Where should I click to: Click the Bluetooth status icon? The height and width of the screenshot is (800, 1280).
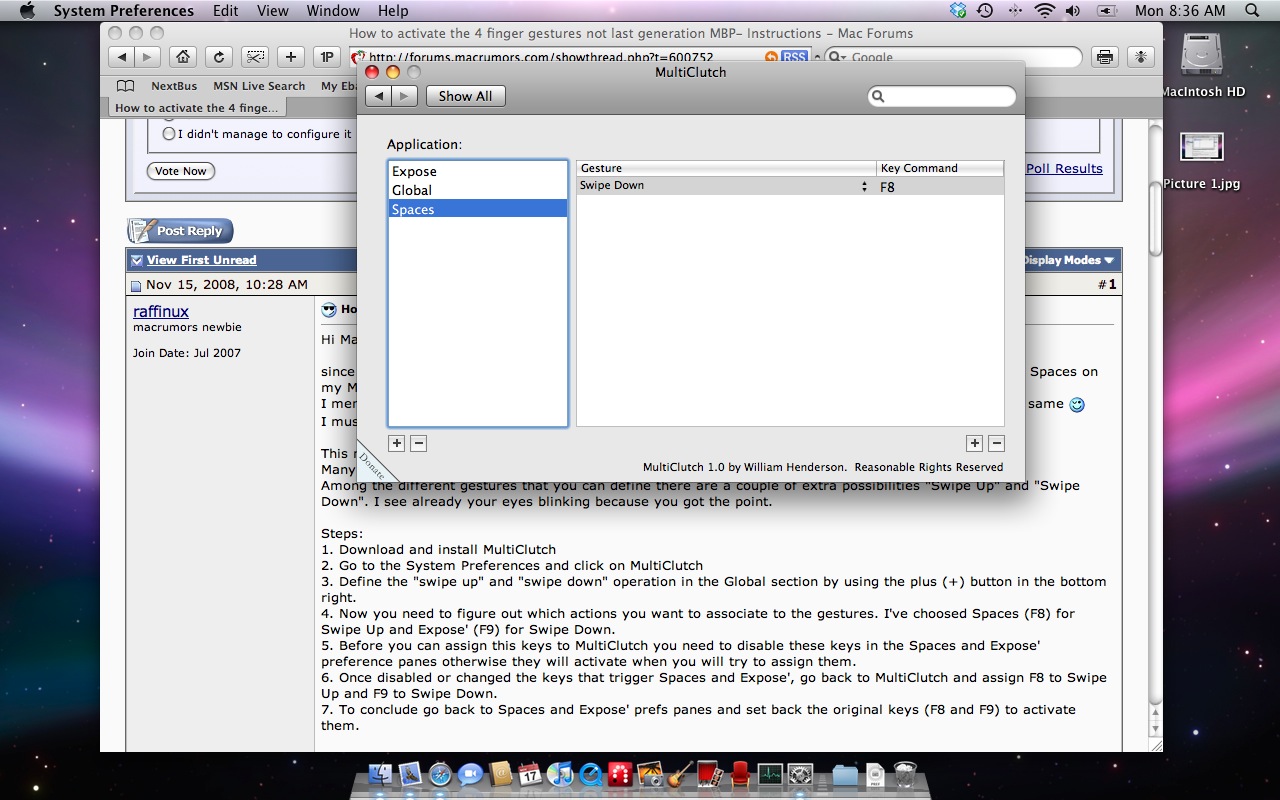1015,11
